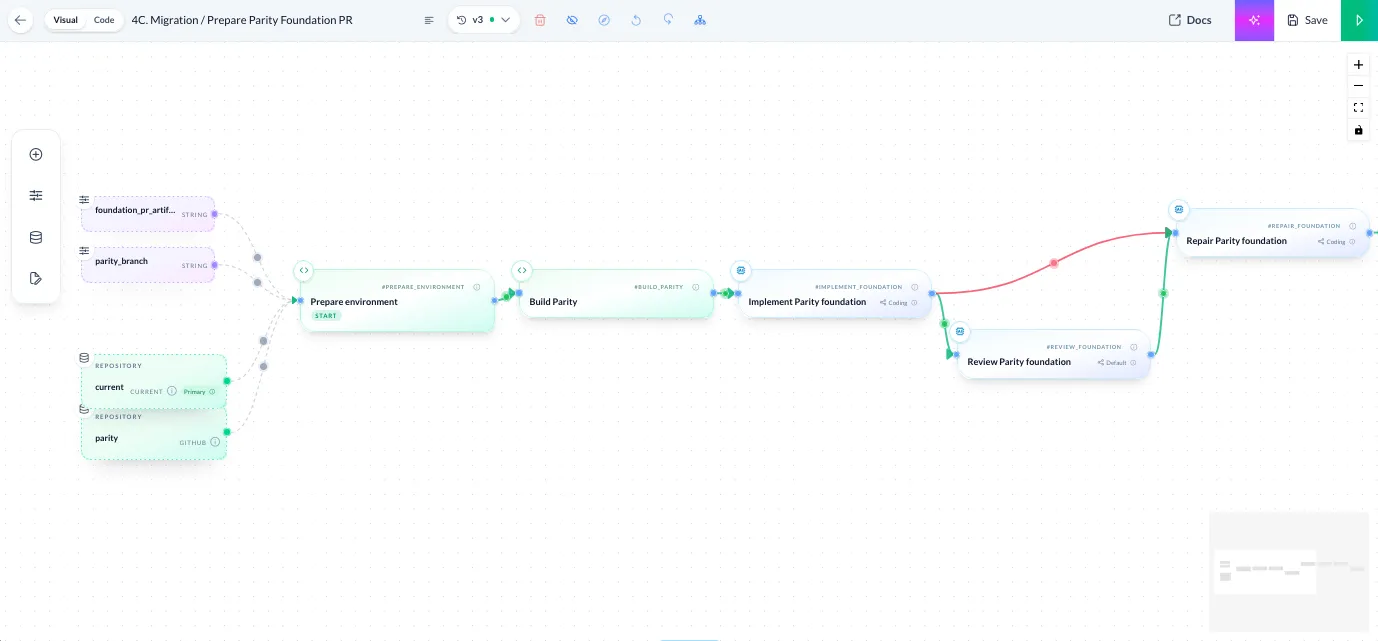
Task: Click the Save button
Action: click(x=1307, y=20)
